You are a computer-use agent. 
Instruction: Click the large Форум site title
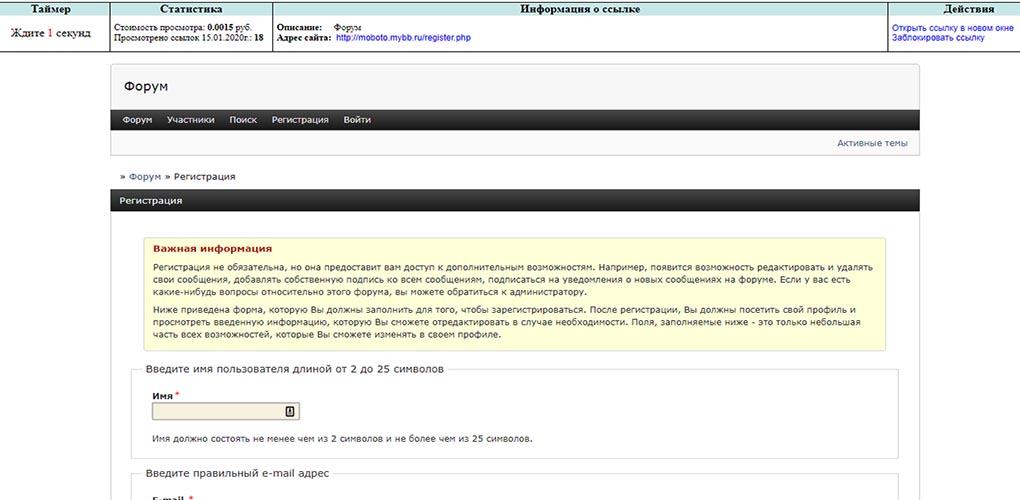(x=146, y=86)
